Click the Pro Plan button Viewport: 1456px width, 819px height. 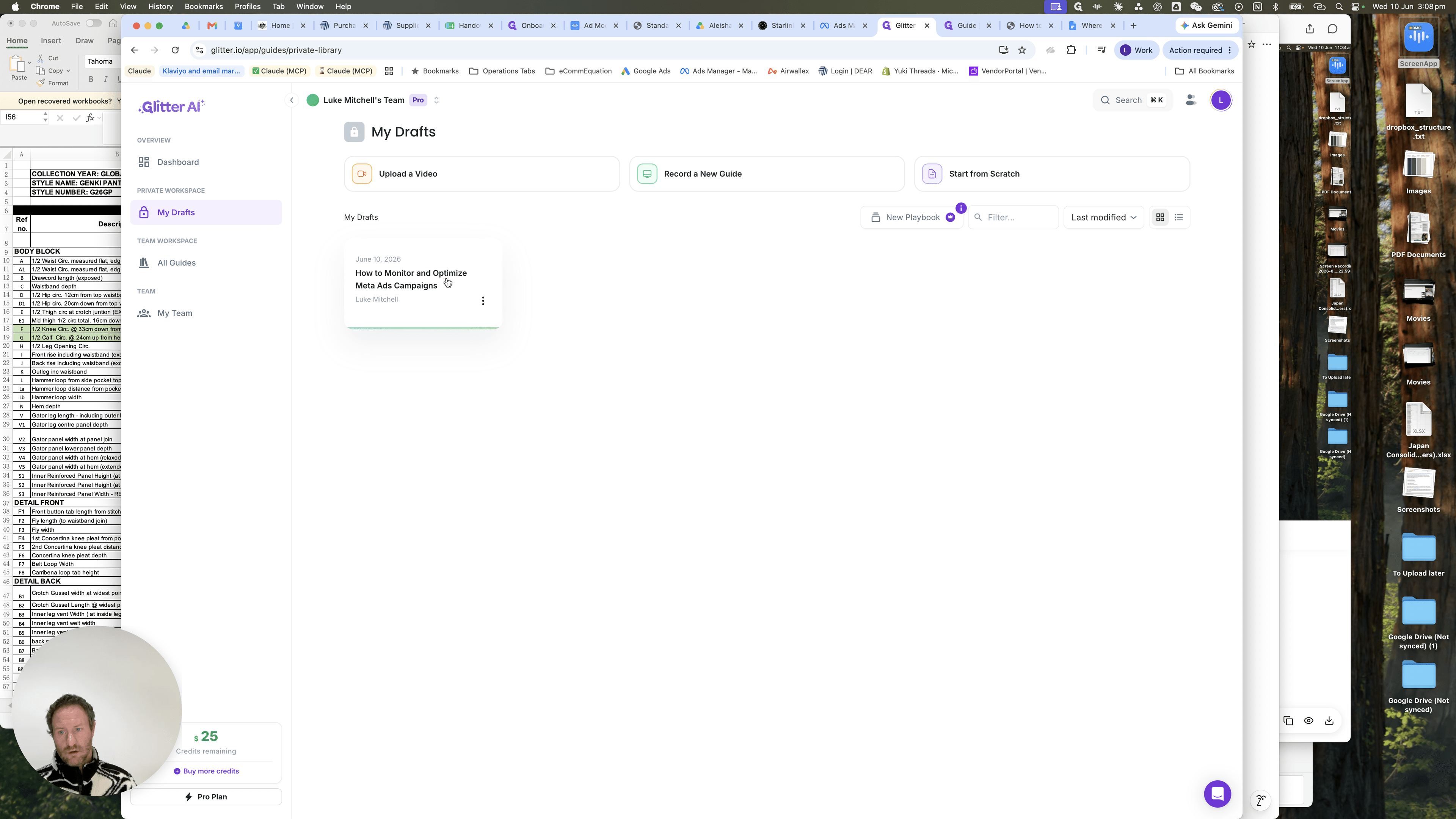pyautogui.click(x=206, y=797)
